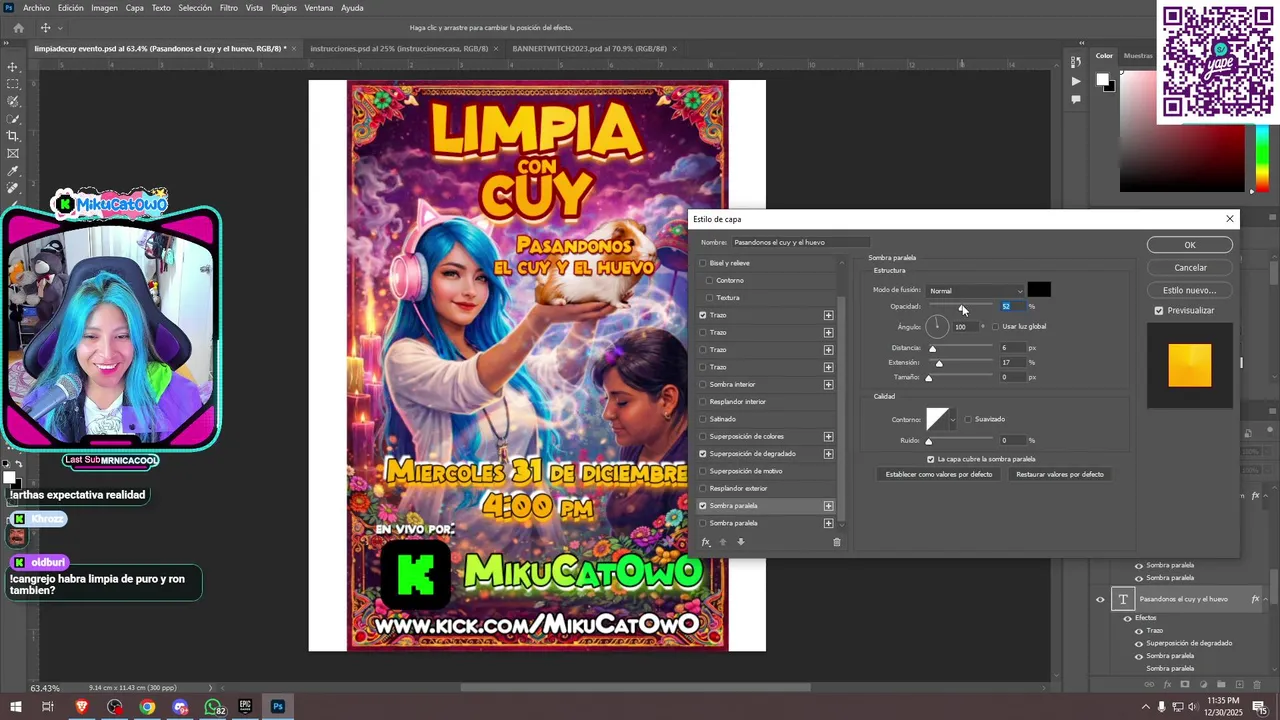
Task: Select the Frame tool
Action: coord(13,153)
